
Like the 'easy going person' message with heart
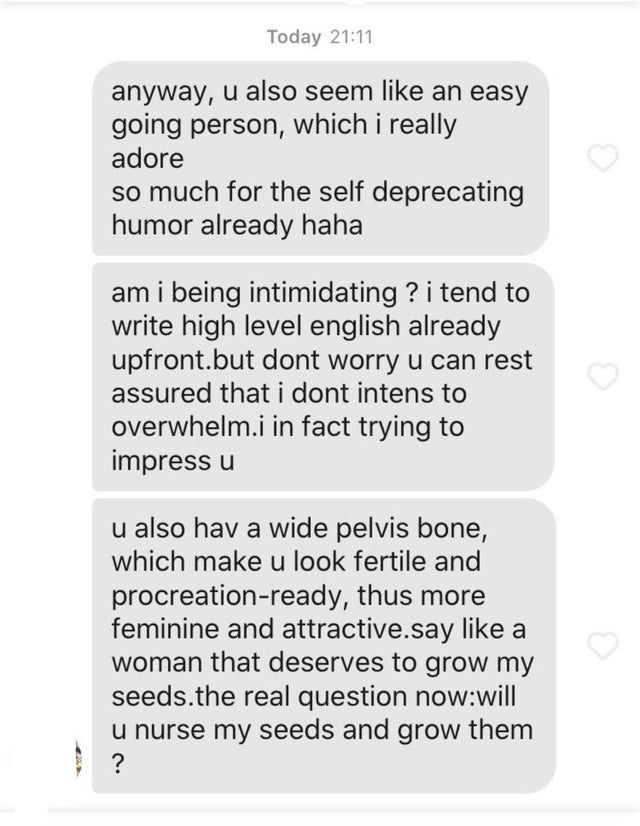click(603, 158)
